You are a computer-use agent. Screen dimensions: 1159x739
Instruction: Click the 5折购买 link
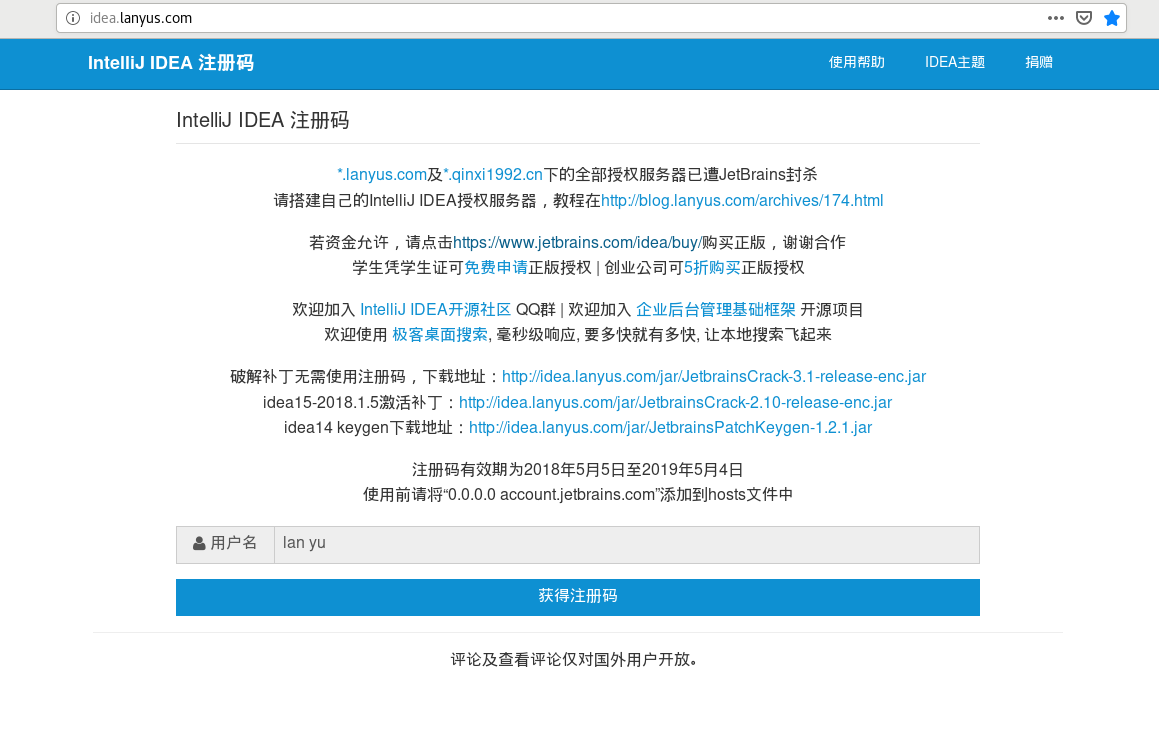pos(712,268)
